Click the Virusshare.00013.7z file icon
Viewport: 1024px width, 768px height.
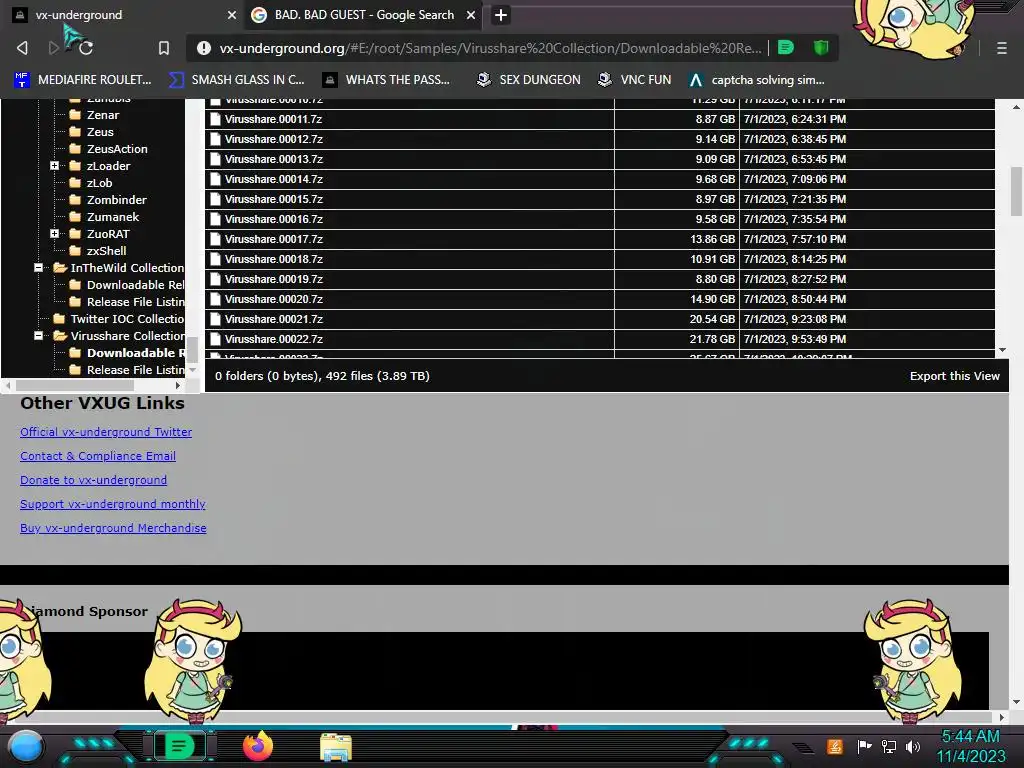pos(215,159)
